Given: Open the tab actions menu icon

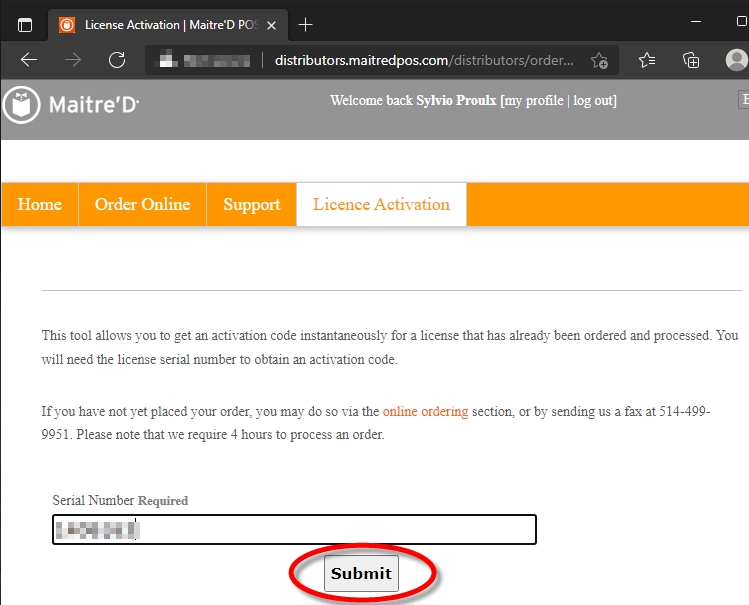Looking at the screenshot, I should coord(25,24).
